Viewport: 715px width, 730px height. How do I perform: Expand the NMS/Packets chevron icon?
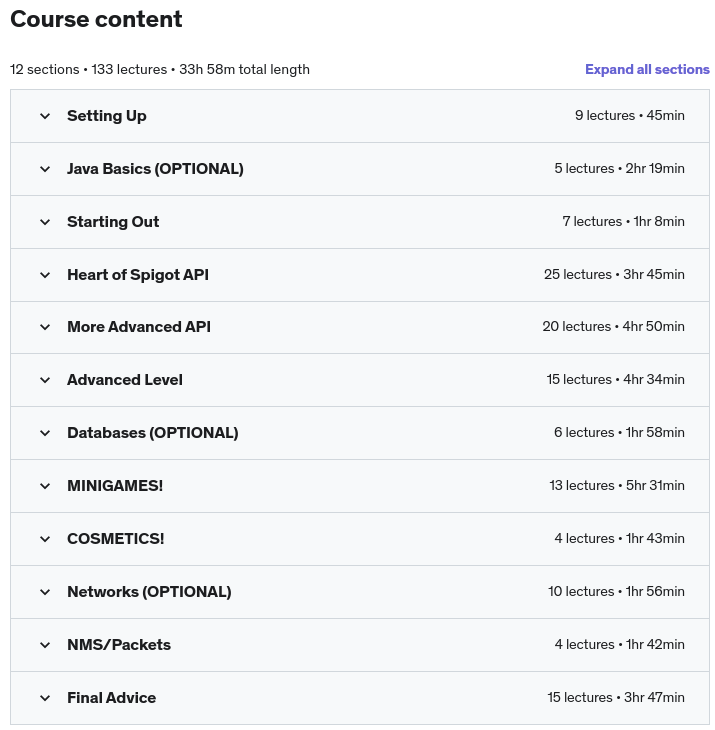(45, 645)
